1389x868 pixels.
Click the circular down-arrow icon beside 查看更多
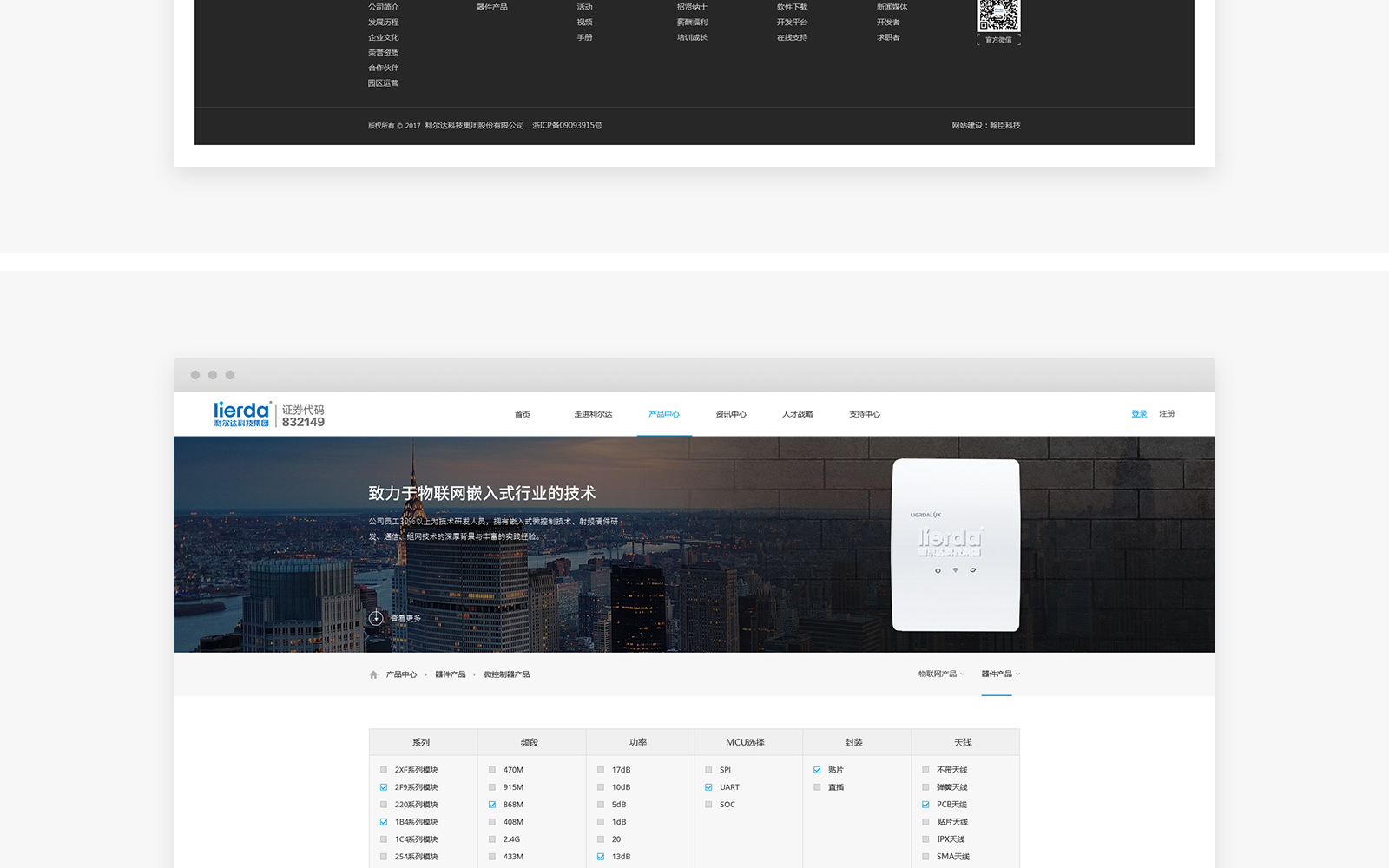click(x=376, y=618)
